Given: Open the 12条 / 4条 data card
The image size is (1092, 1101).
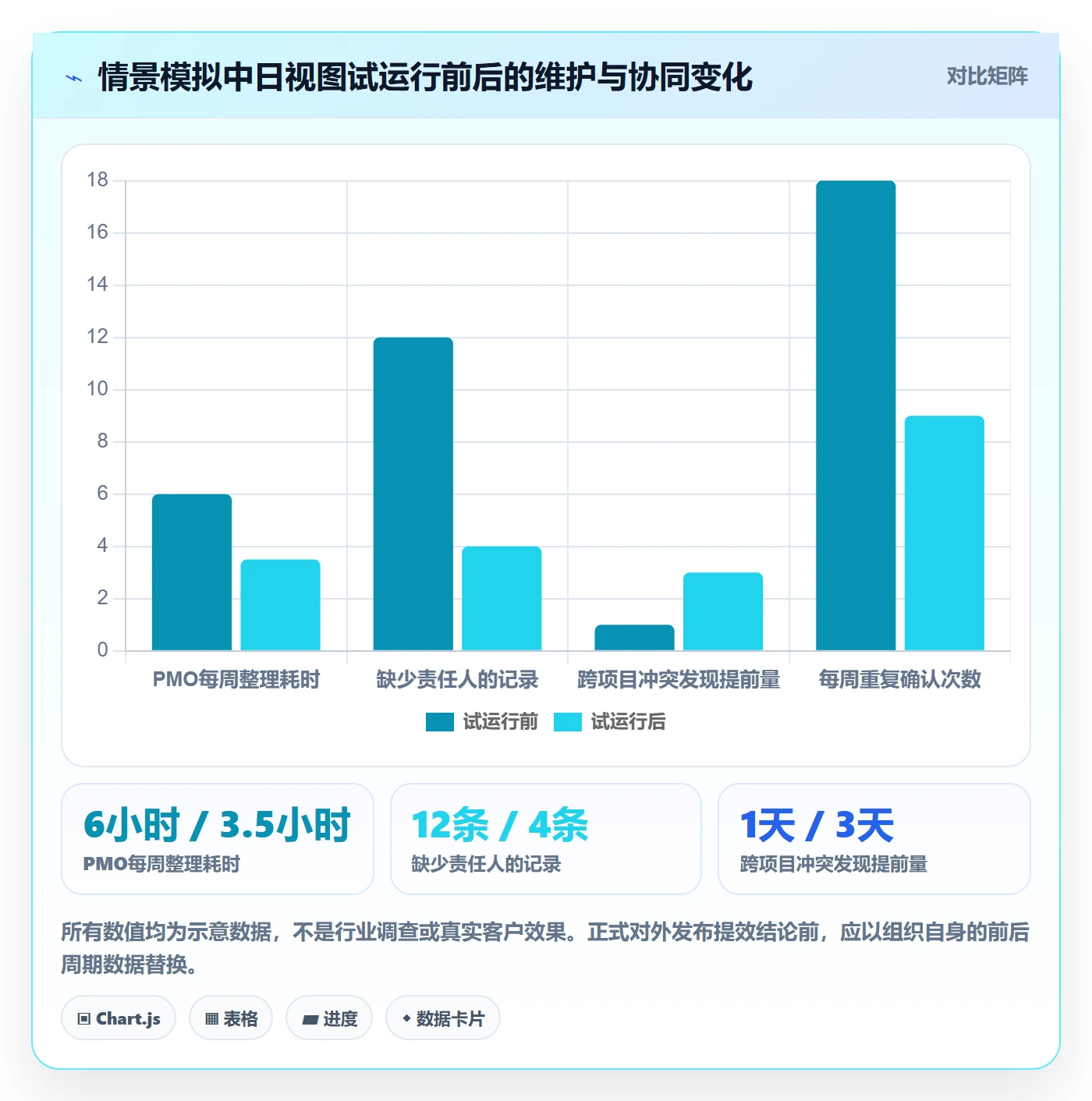Looking at the screenshot, I should pyautogui.click(x=546, y=839).
